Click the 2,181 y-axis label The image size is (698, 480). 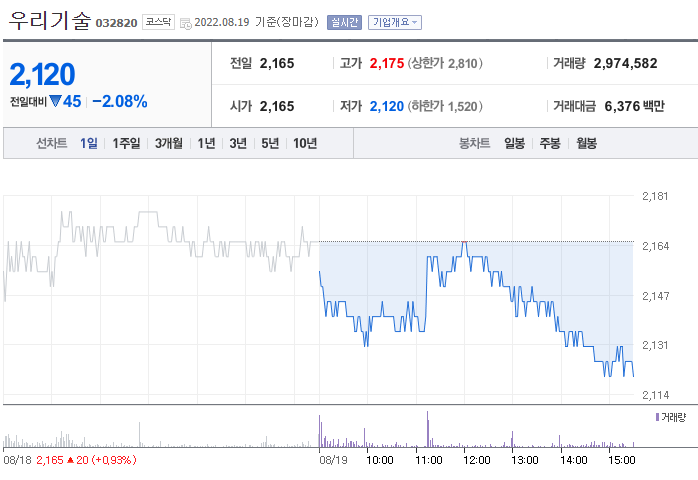point(655,196)
